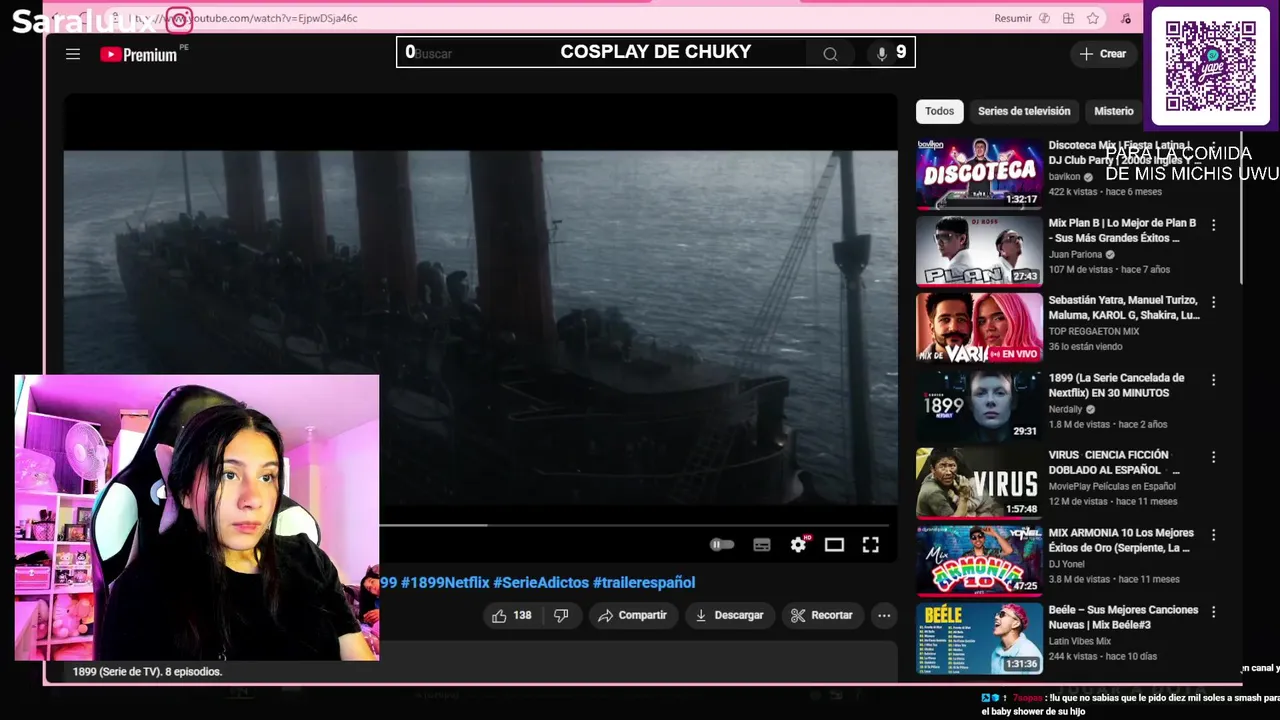Click Resumir in the address bar

click(1013, 18)
